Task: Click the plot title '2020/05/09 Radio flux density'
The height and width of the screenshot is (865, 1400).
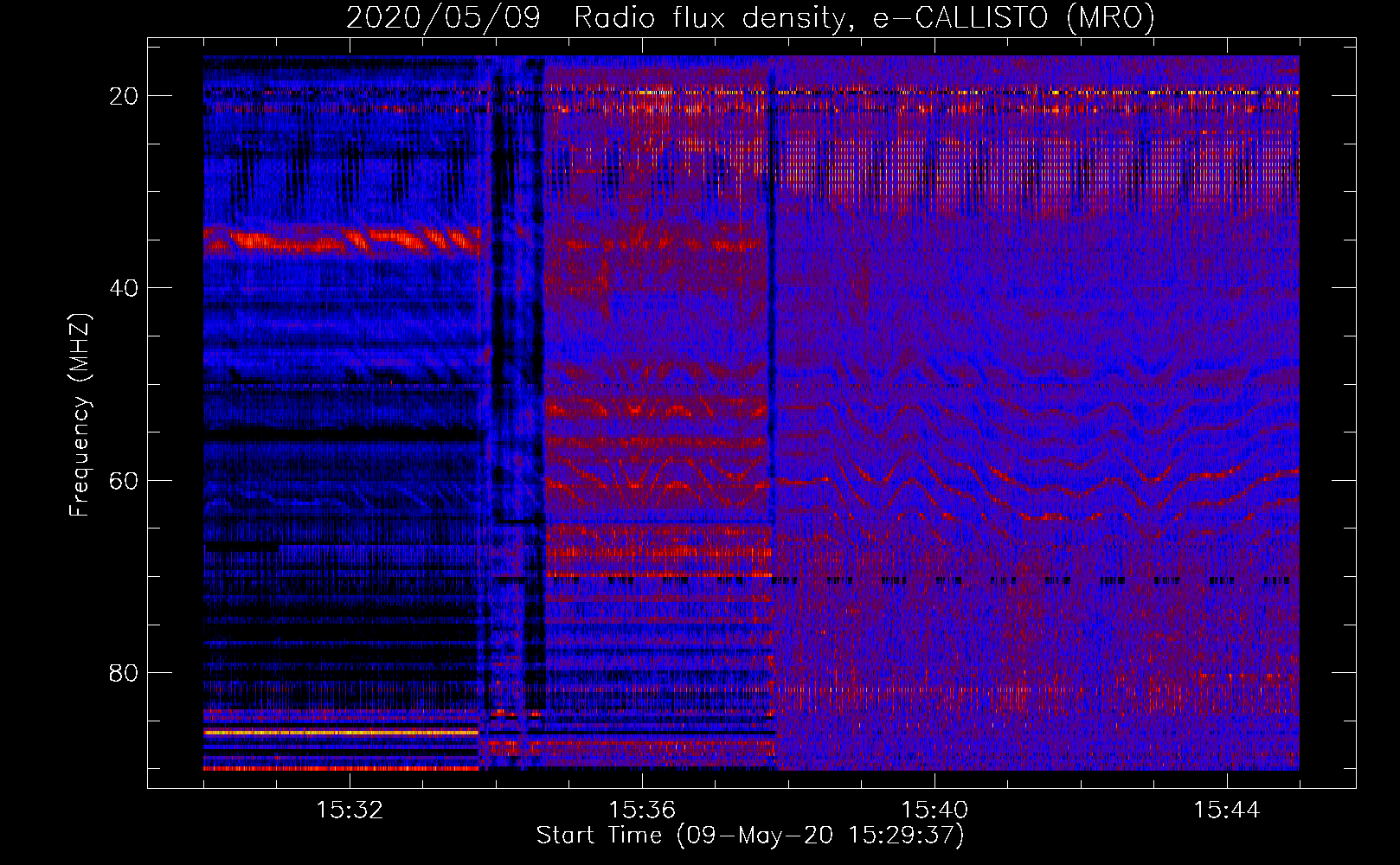Action: point(750,17)
